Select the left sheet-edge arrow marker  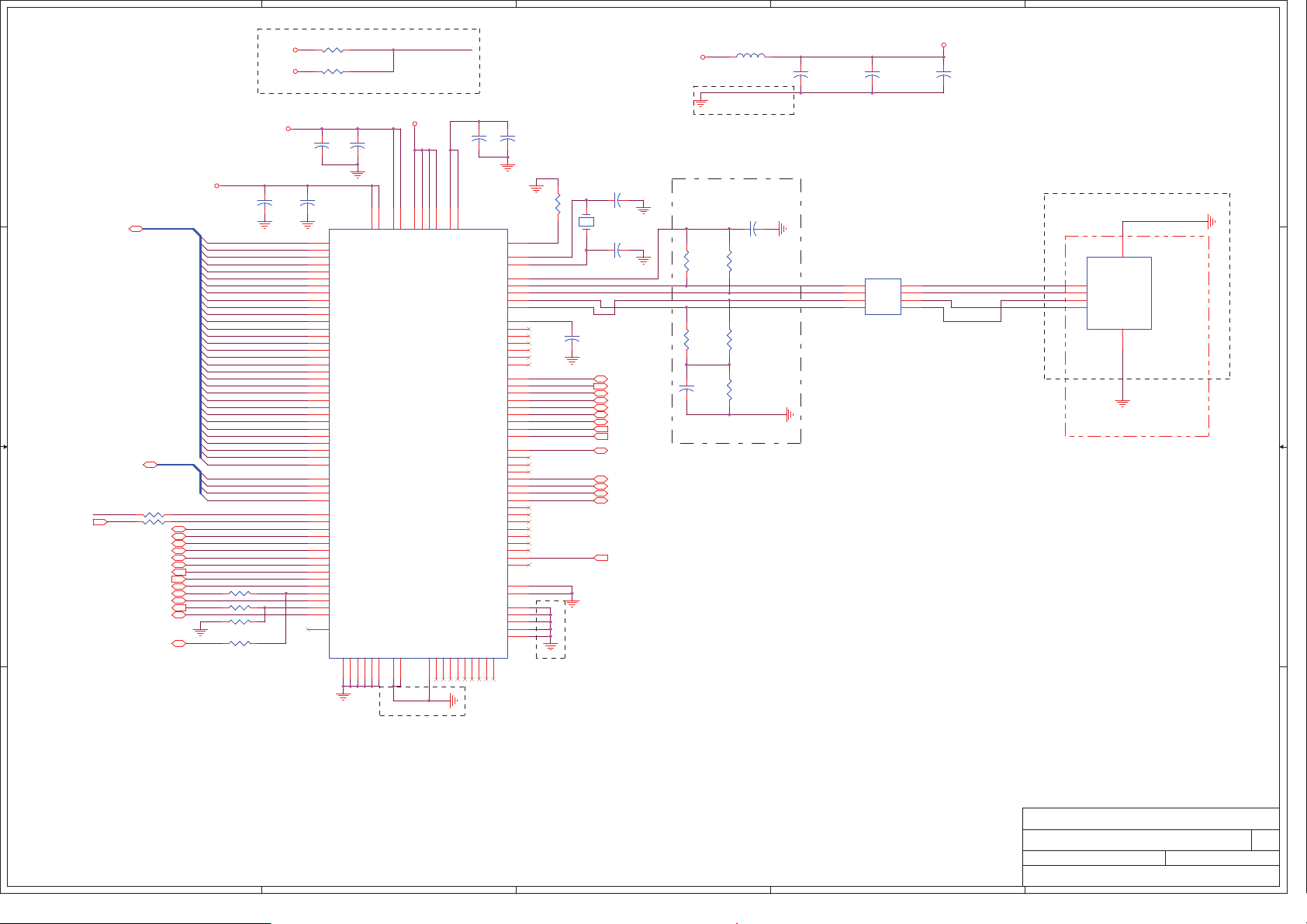coord(5,447)
